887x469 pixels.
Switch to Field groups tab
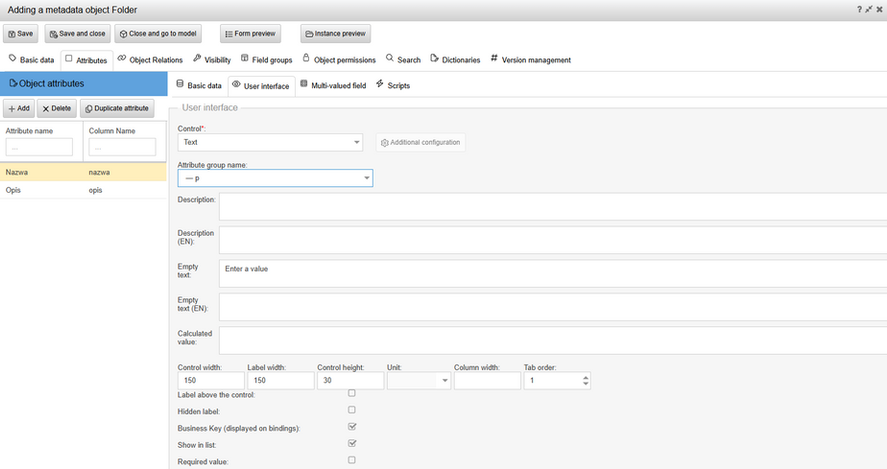click(x=266, y=59)
